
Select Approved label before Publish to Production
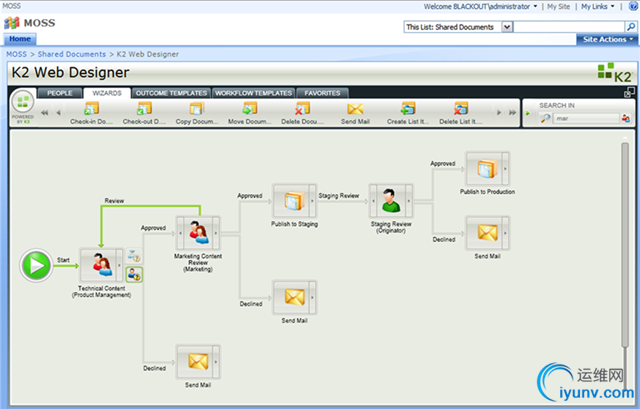tap(443, 163)
